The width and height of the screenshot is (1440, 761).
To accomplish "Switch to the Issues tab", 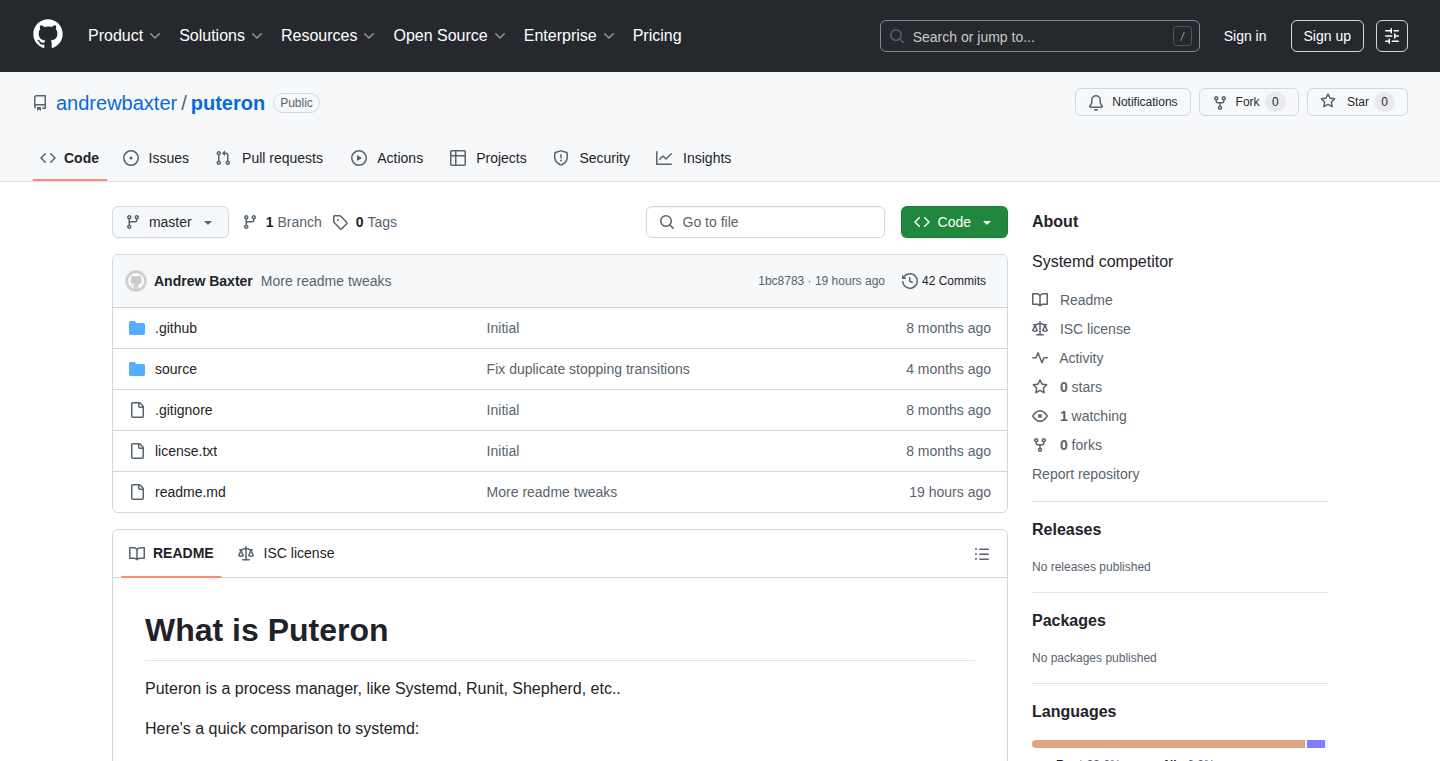I will 156,158.
